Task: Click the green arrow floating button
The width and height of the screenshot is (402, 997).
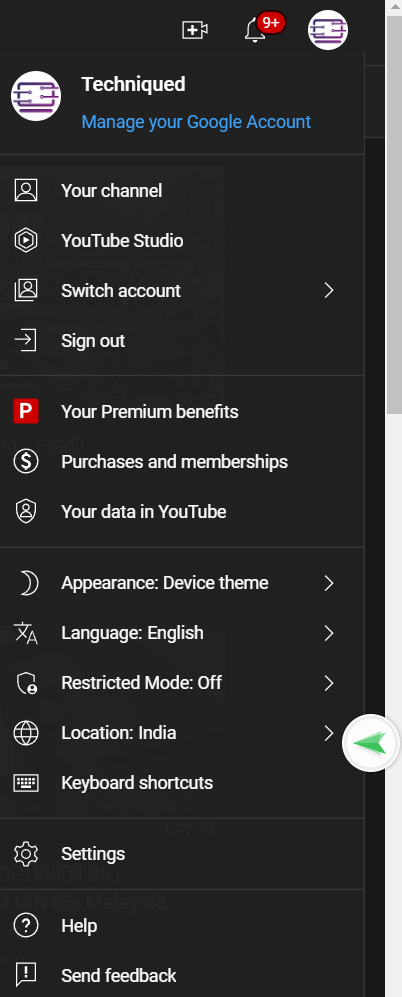Action: [x=371, y=743]
